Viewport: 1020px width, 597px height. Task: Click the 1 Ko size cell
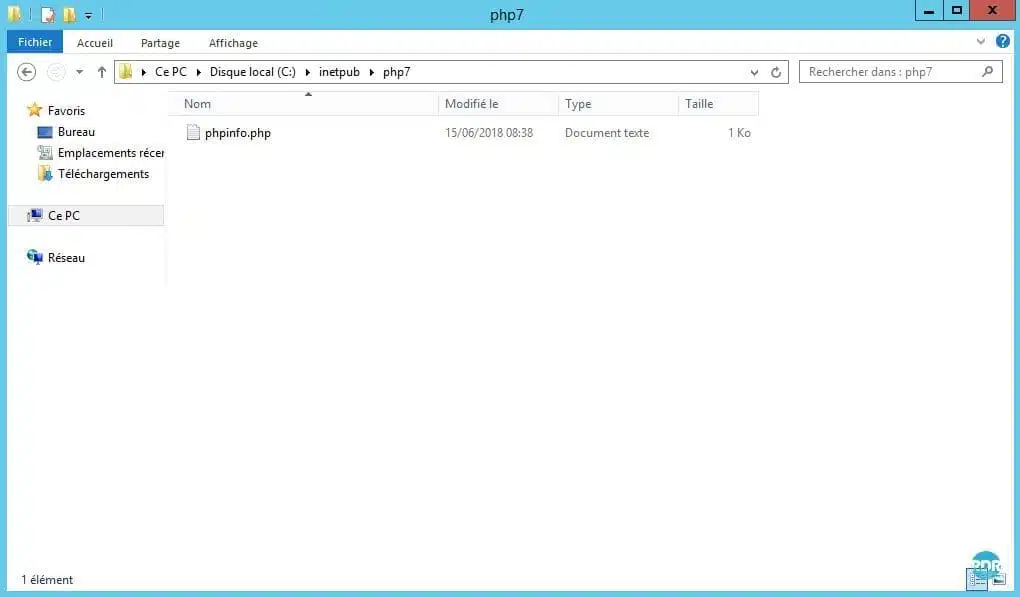click(740, 133)
